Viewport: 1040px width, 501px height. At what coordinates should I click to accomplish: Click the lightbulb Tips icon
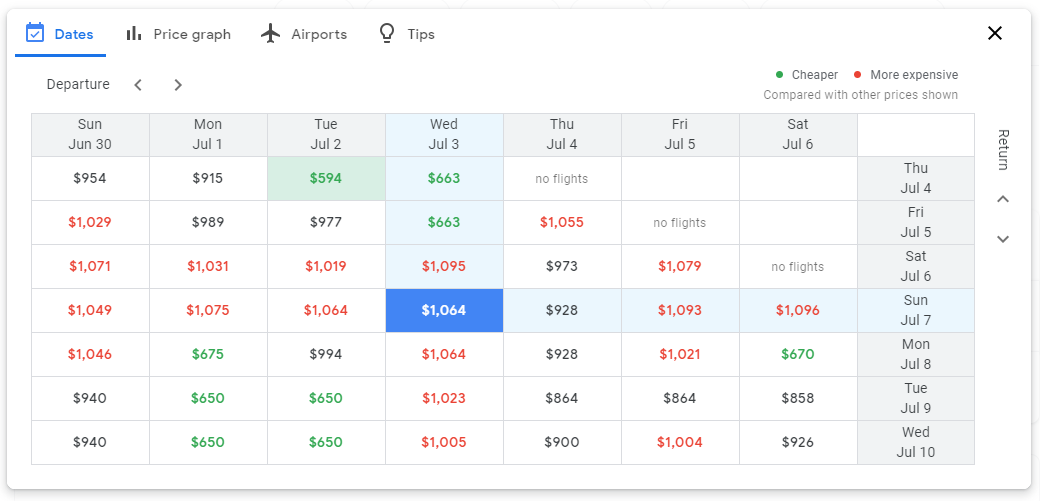click(387, 33)
